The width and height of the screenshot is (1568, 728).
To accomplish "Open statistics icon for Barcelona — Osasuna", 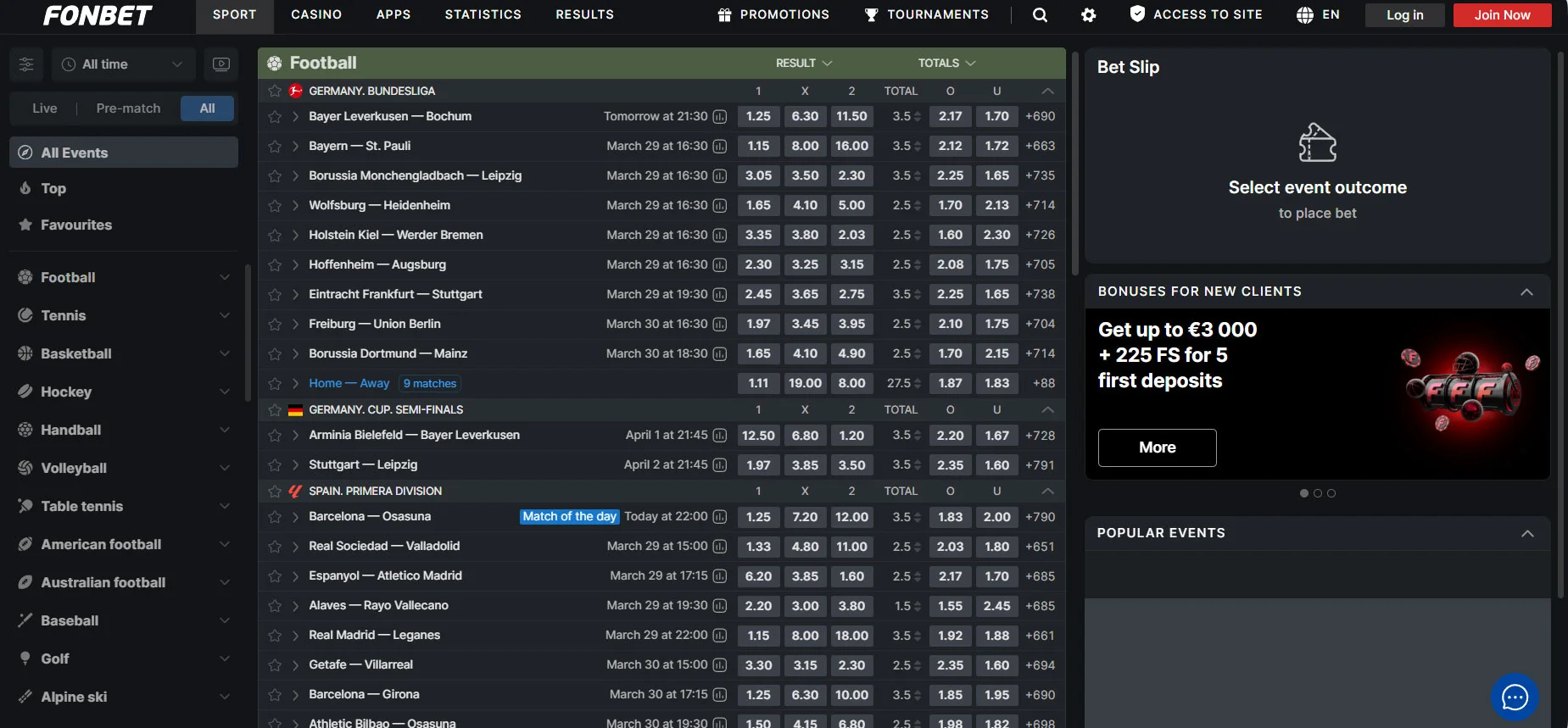I will pyautogui.click(x=720, y=517).
